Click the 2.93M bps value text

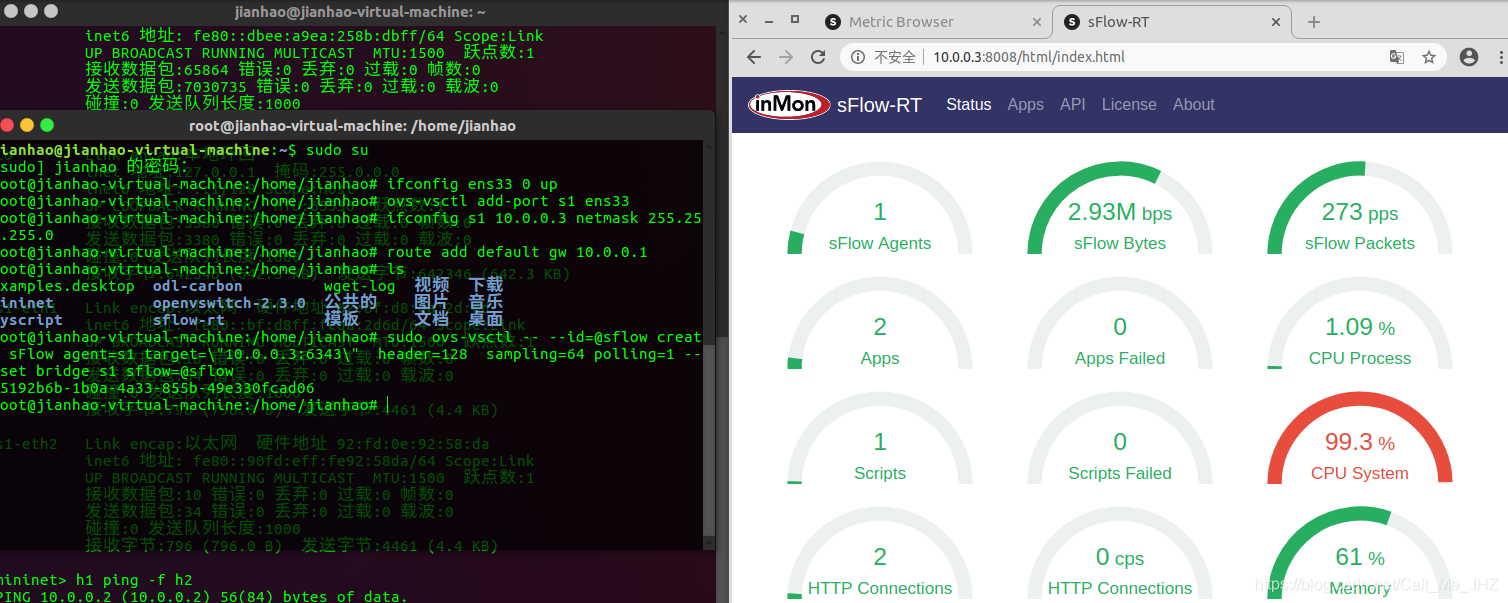[1120, 212]
